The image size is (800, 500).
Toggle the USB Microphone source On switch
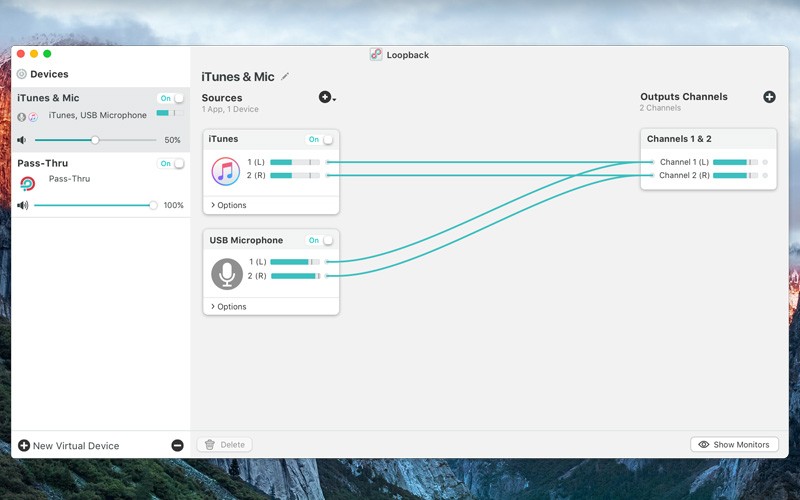[x=320, y=240]
